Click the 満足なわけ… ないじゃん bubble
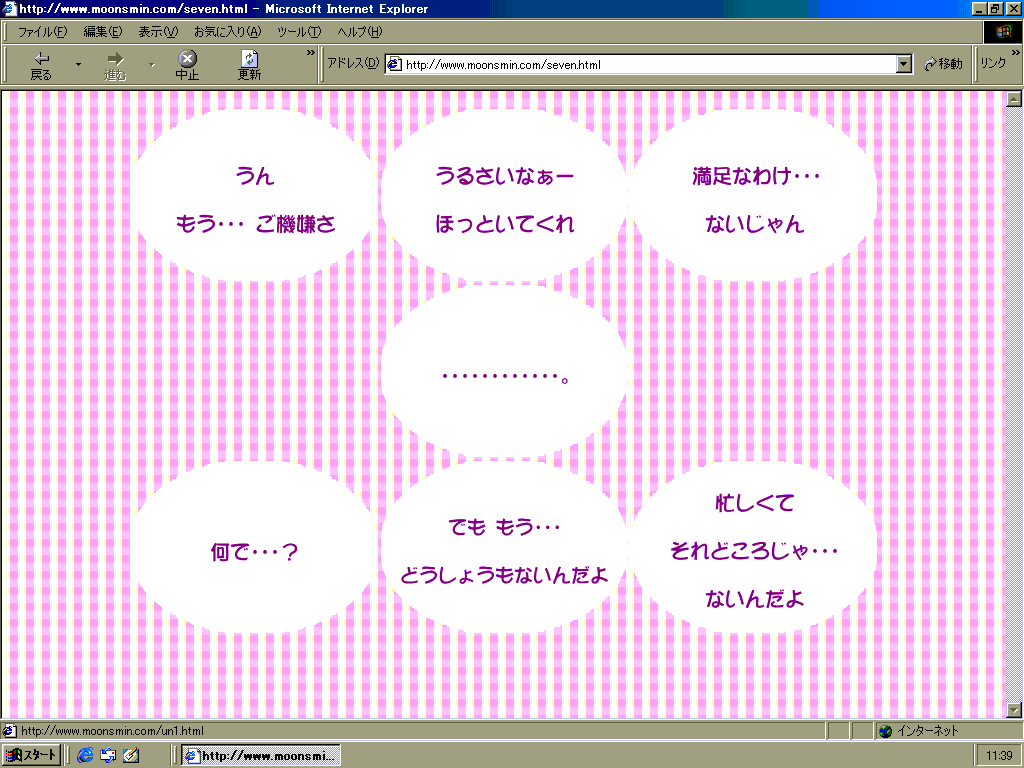The height and width of the screenshot is (768, 1024). pos(755,198)
